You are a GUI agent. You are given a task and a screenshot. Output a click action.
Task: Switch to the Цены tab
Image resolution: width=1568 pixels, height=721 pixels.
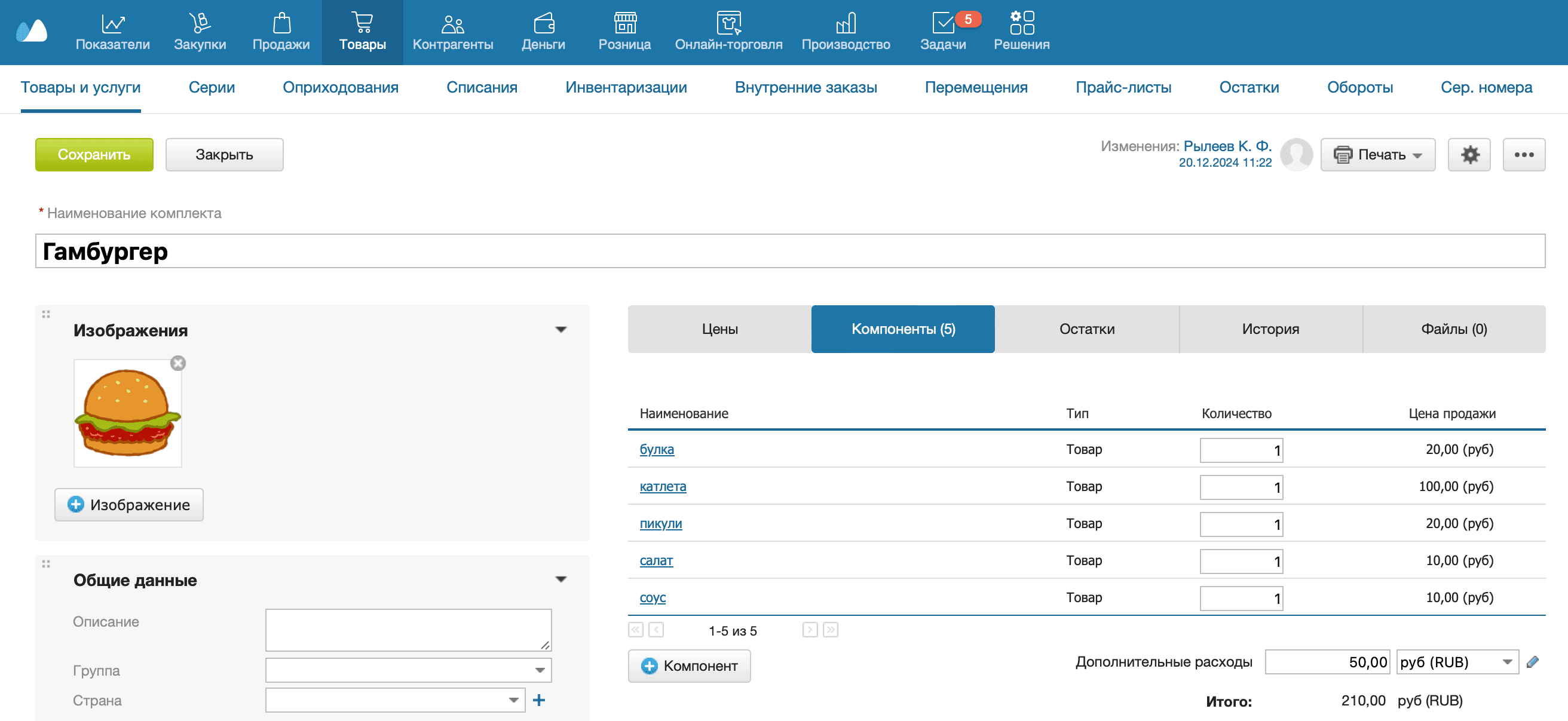pyautogui.click(x=719, y=329)
